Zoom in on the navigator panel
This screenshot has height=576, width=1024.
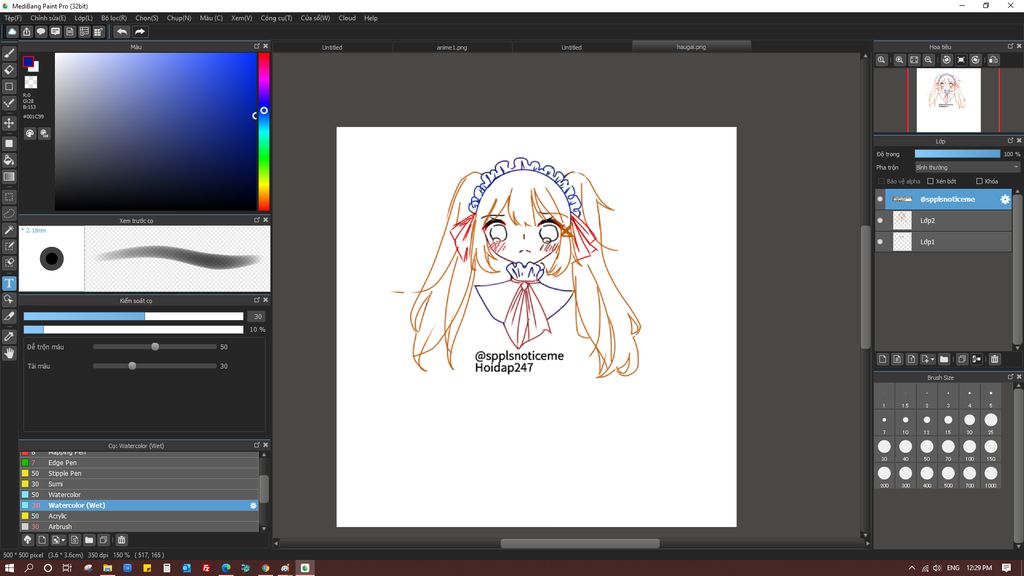pyautogui.click(x=899, y=60)
